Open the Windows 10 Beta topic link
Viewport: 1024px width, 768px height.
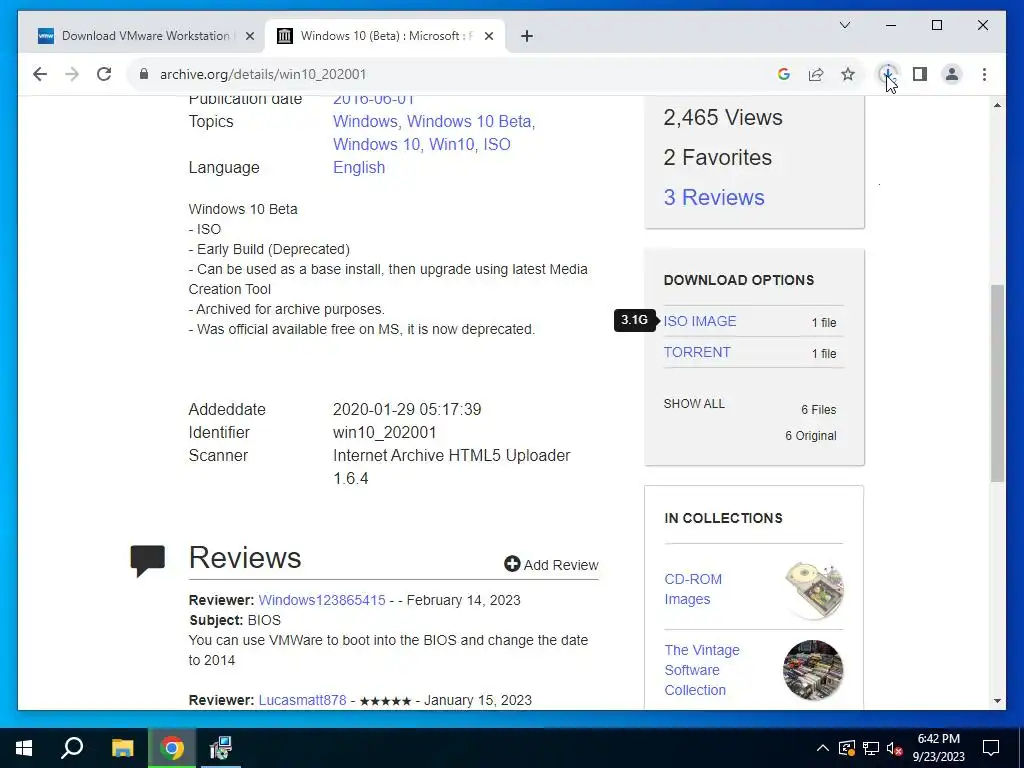471,121
